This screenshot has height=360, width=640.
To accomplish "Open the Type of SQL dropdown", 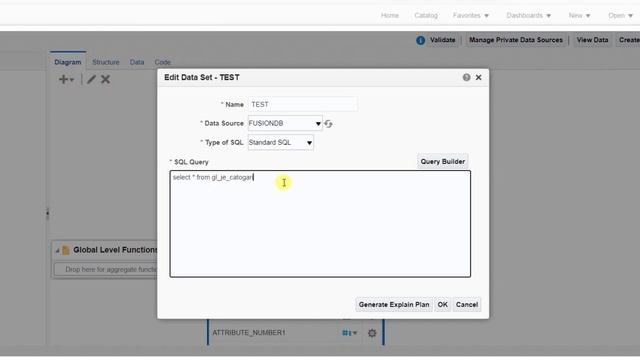I will 280,142.
